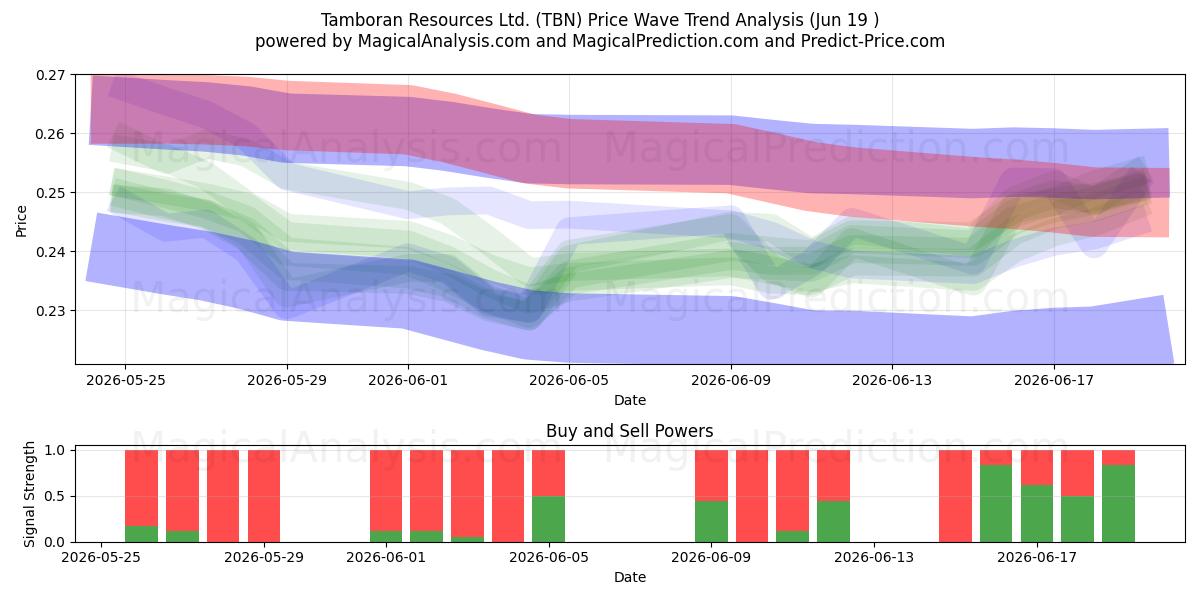Click the bar at the 2026-06-01 tick
Image resolution: width=1200 pixels, height=600 pixels.
point(386,496)
